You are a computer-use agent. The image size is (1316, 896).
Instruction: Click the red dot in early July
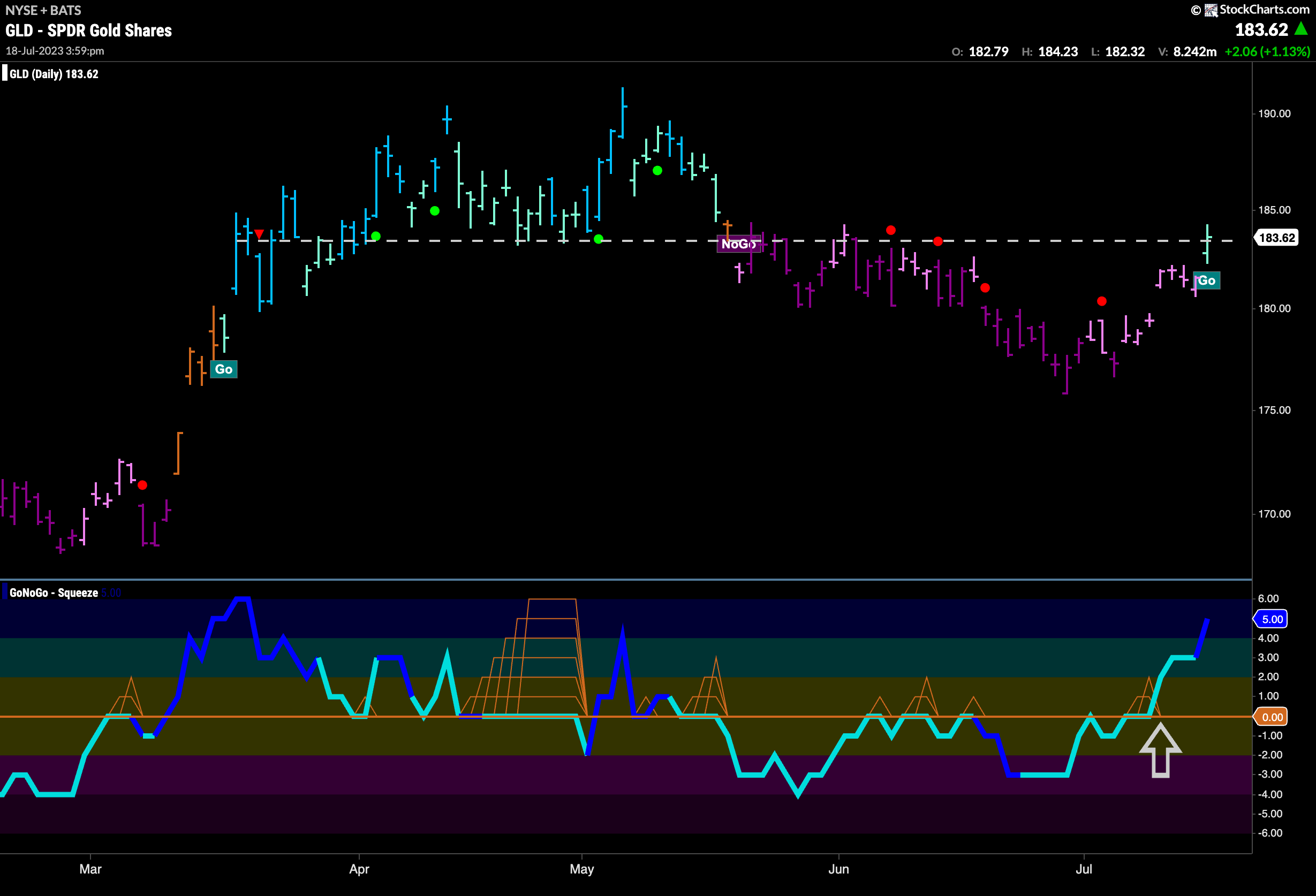point(1101,301)
